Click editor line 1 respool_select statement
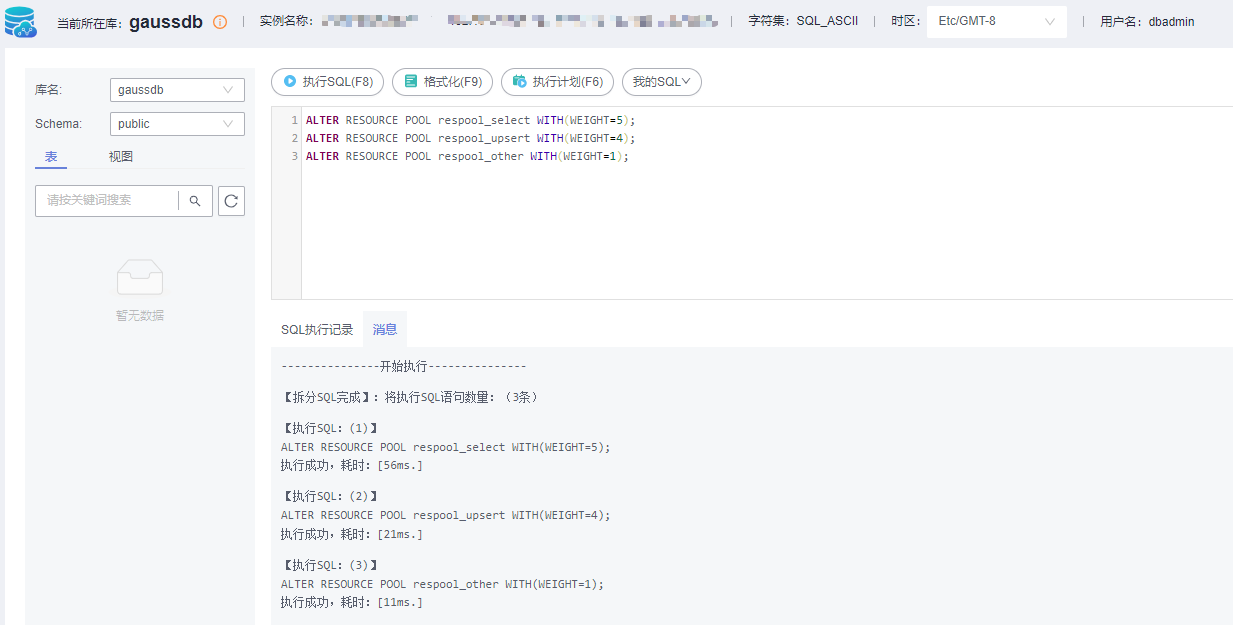 click(x=470, y=120)
